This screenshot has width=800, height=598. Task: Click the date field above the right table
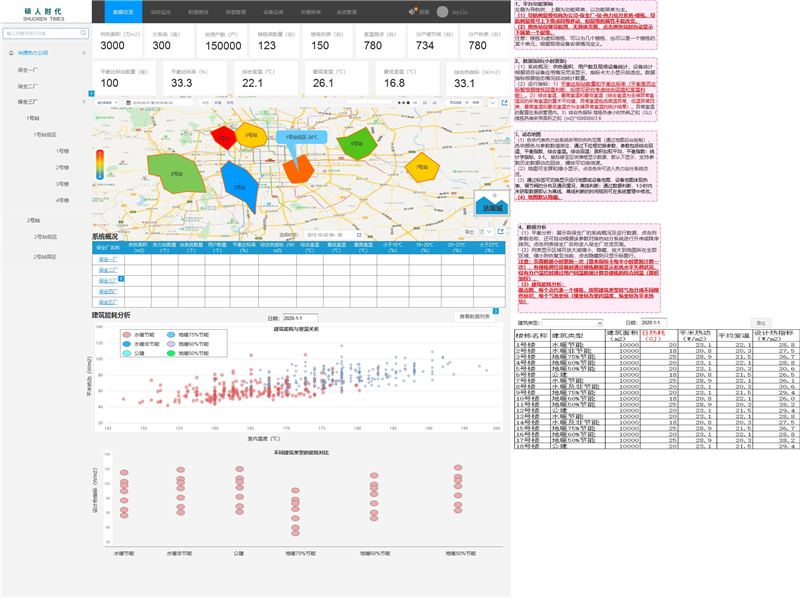pos(653,323)
